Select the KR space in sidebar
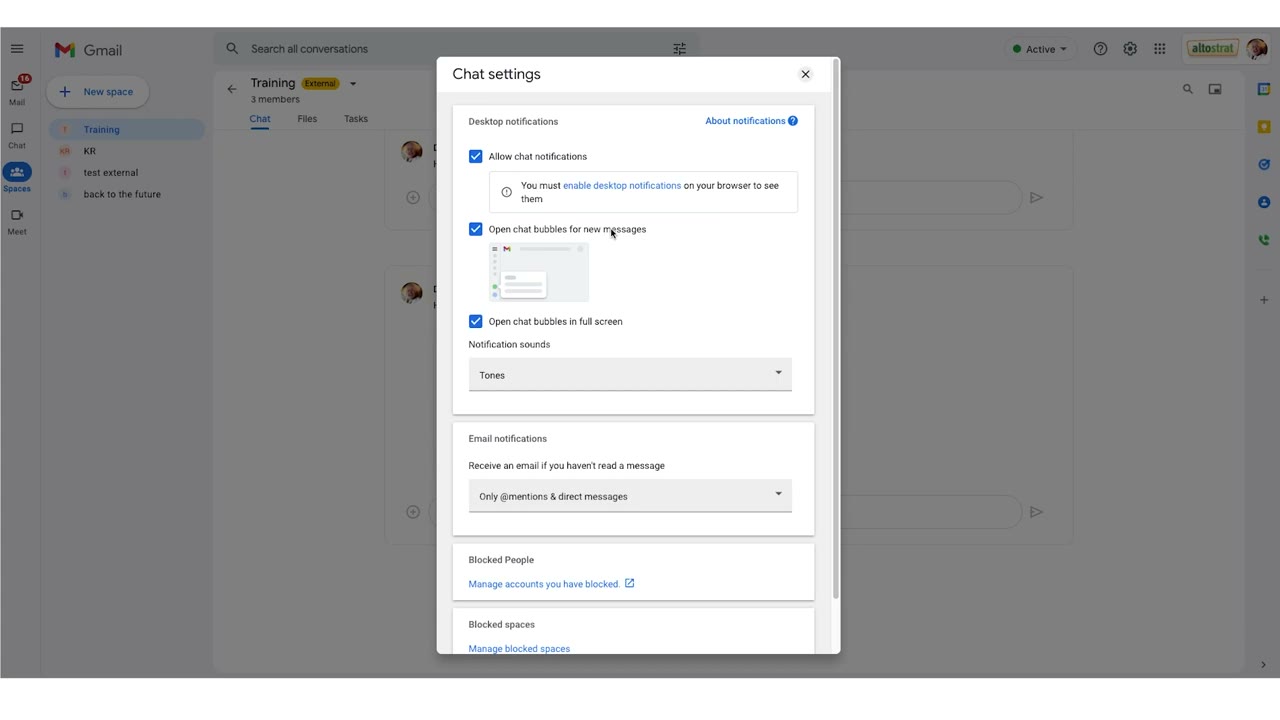This screenshot has width=1280, height=720. click(x=126, y=151)
